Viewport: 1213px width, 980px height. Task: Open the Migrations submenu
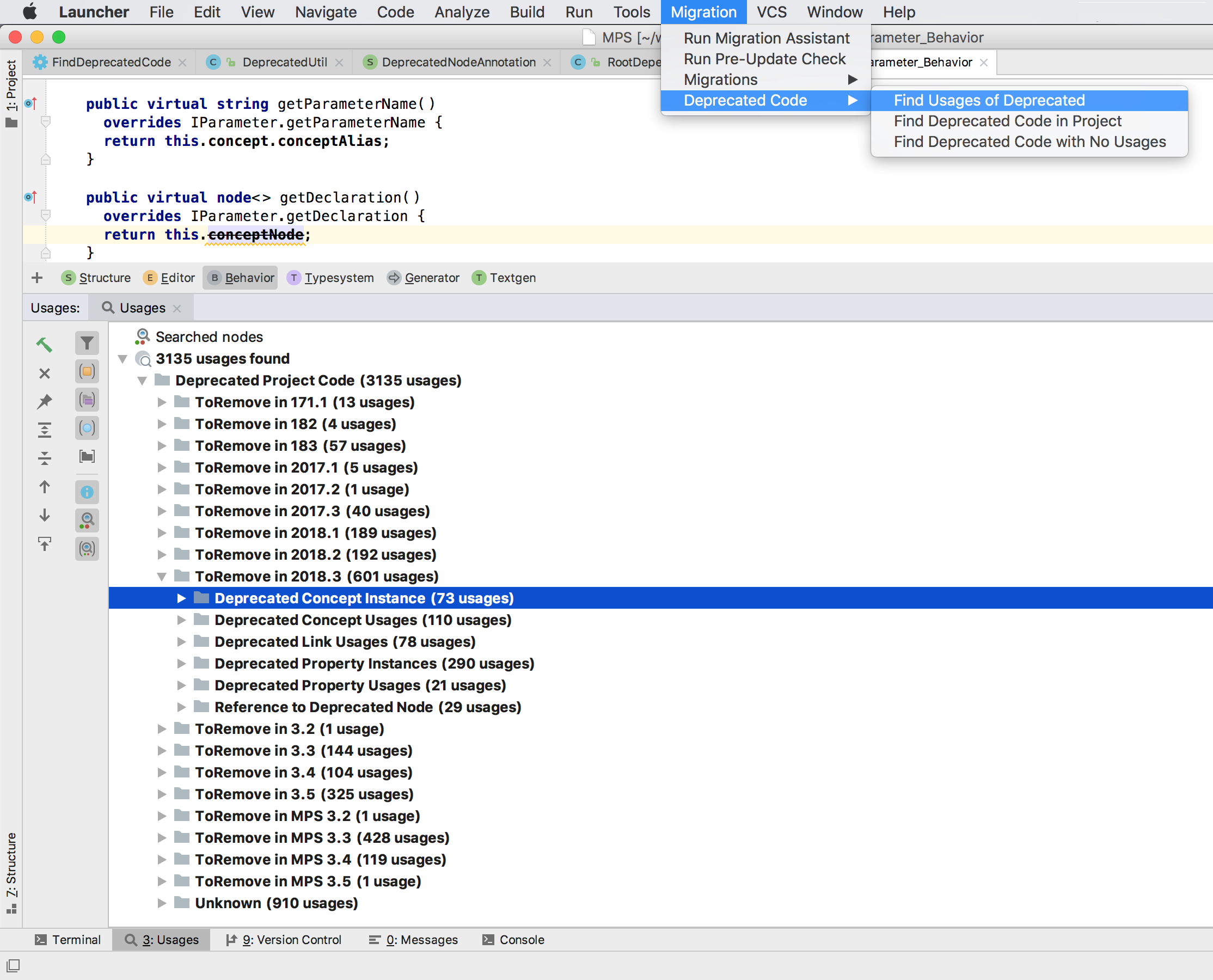tap(763, 79)
